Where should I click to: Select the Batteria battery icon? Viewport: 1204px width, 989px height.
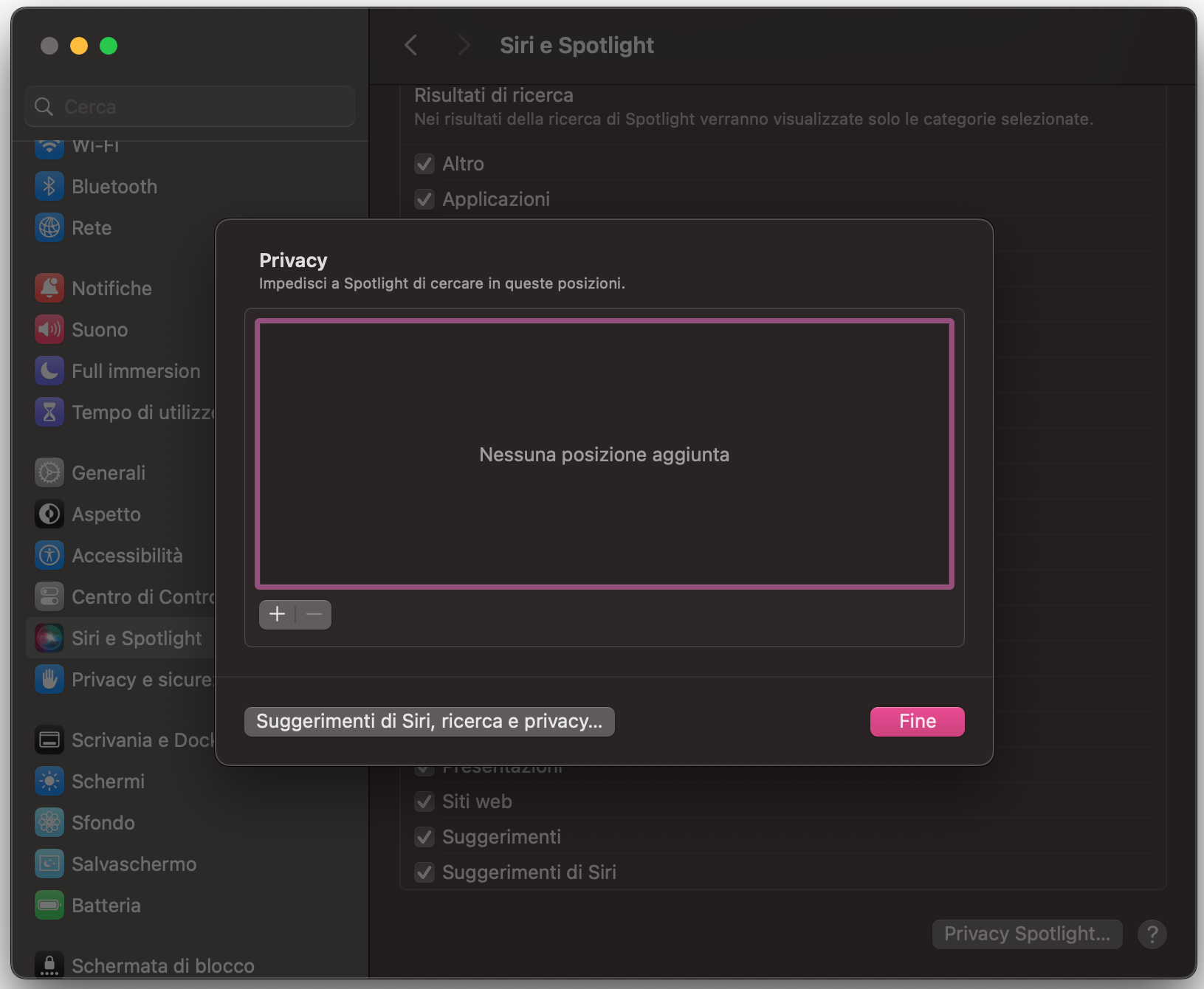[49, 905]
